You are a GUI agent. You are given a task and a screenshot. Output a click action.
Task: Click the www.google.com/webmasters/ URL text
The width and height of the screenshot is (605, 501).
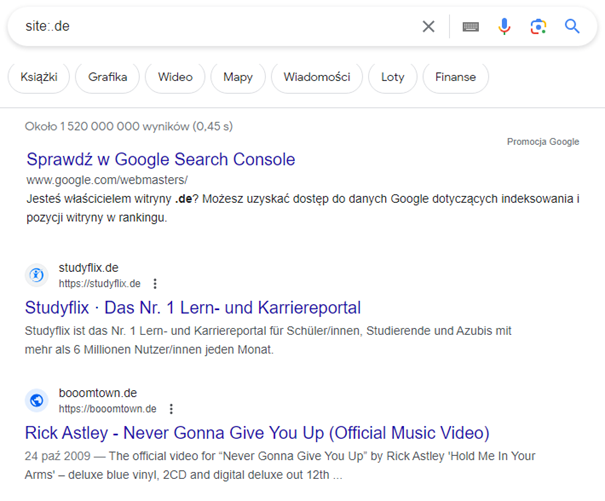[107, 180]
